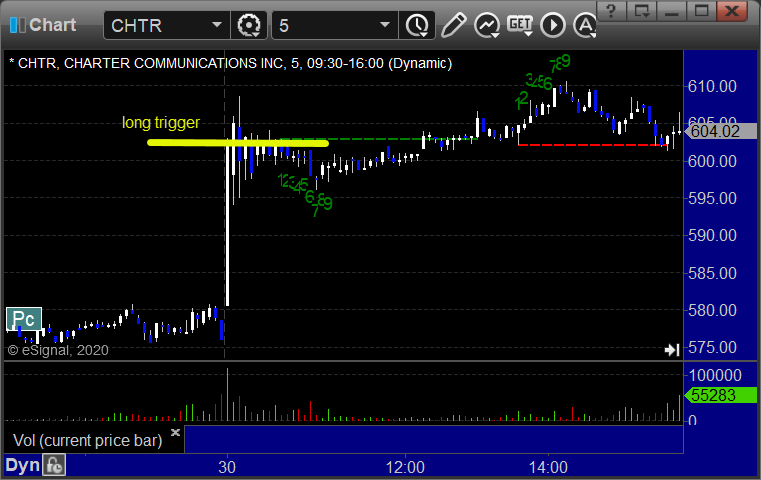Click the GET toolbar icon
Viewport: 761px width, 480px height.
(520, 25)
